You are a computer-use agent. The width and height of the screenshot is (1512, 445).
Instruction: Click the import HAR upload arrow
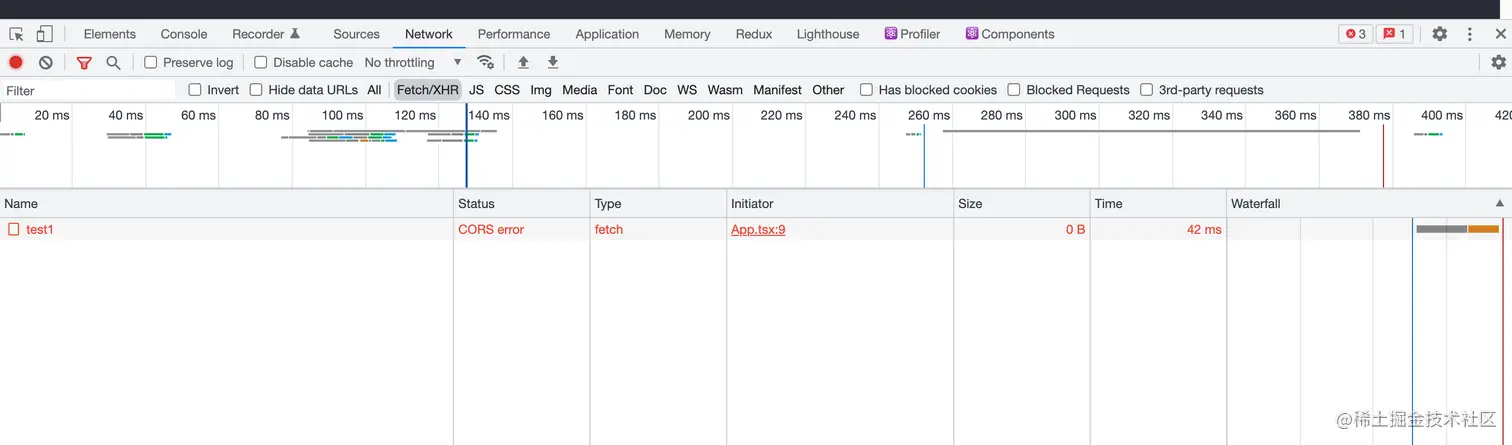point(523,62)
